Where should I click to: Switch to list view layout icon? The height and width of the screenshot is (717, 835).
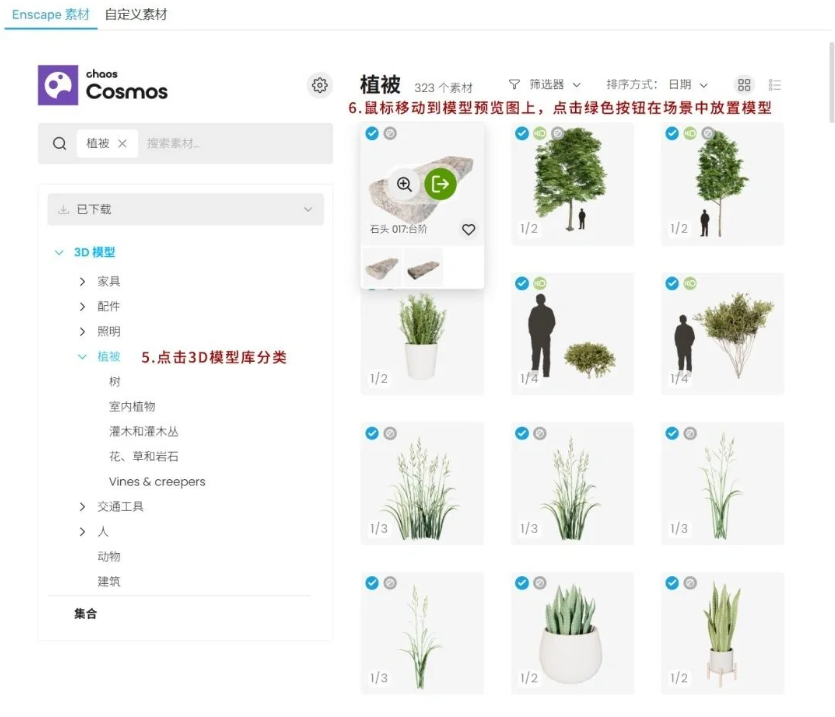775,85
